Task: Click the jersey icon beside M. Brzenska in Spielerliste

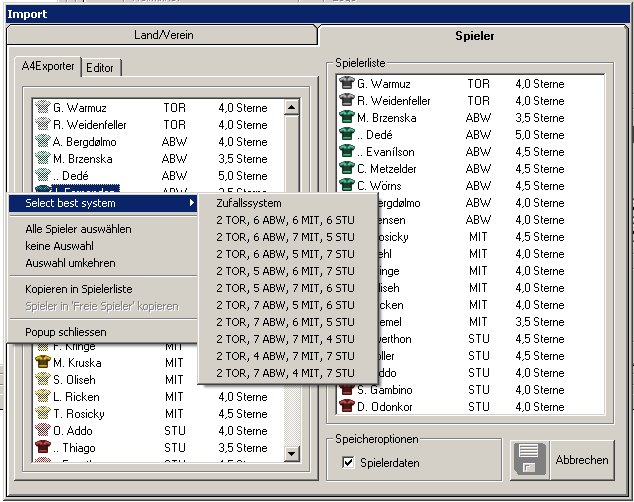Action: click(x=347, y=118)
